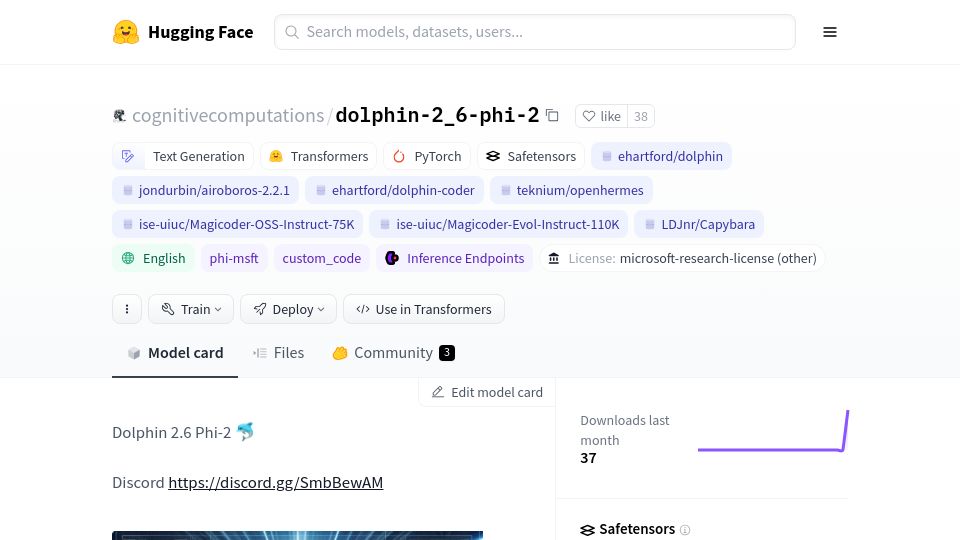Viewport: 960px width, 540px height.
Task: Click the 37 downloads value
Action: pyautogui.click(x=588, y=458)
